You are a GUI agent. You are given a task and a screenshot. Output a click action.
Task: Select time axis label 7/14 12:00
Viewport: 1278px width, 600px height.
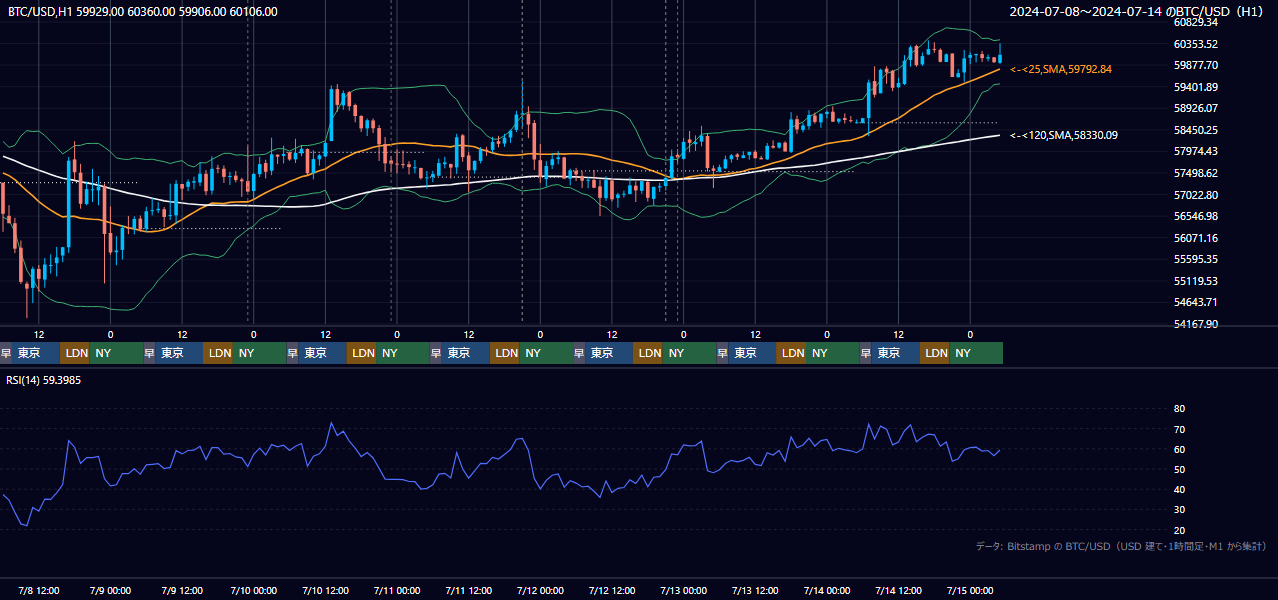click(x=899, y=589)
